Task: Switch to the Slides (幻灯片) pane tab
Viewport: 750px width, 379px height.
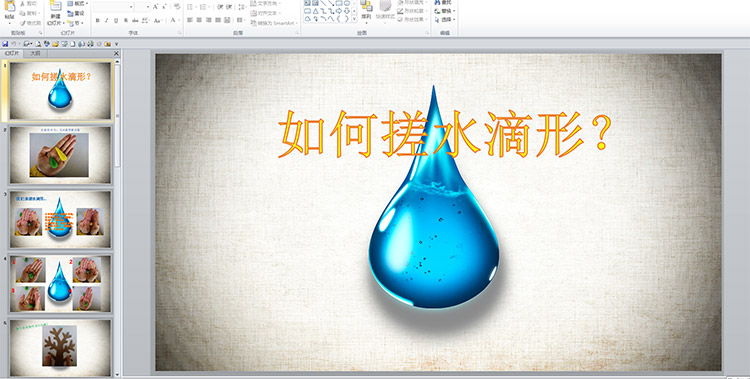Action: pos(12,54)
